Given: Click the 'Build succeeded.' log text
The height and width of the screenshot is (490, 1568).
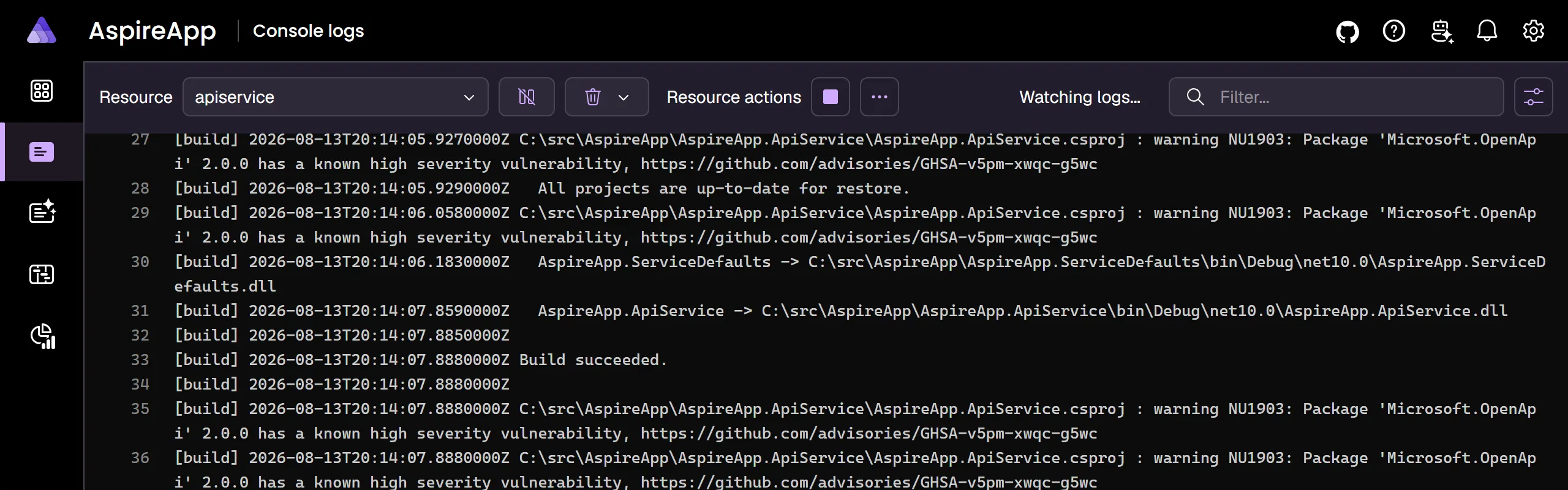Looking at the screenshot, I should (x=593, y=360).
